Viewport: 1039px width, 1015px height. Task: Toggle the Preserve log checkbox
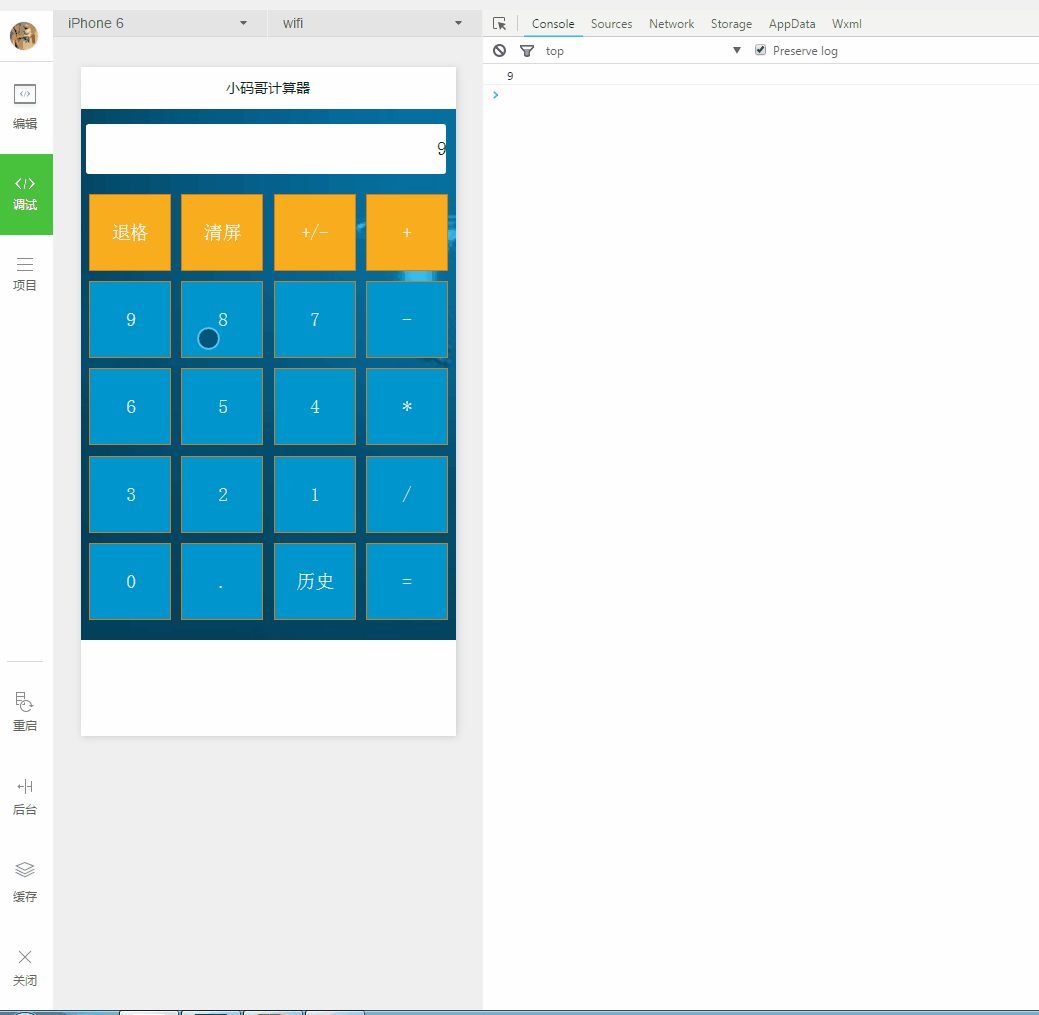[761, 50]
